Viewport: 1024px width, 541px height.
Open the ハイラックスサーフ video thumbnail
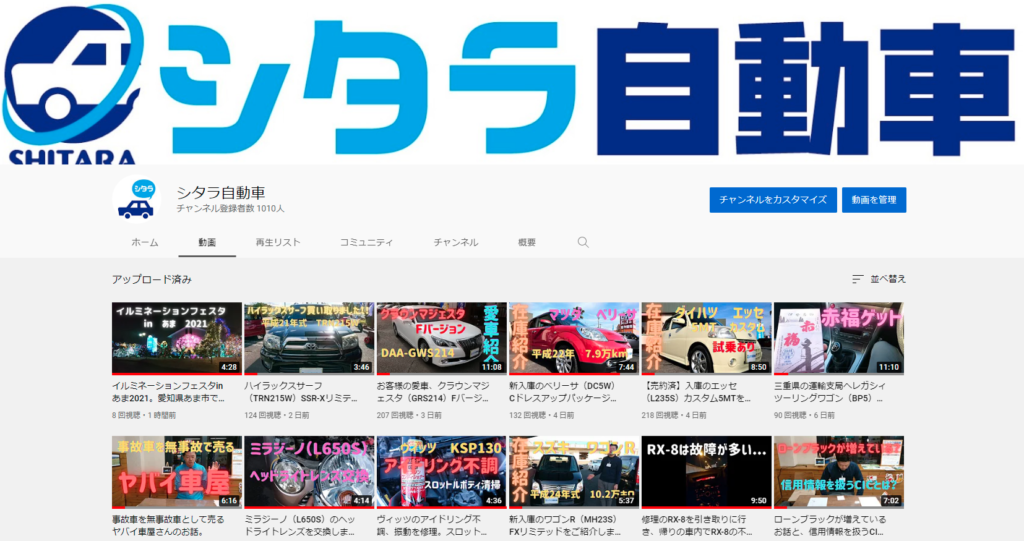pyautogui.click(x=309, y=338)
